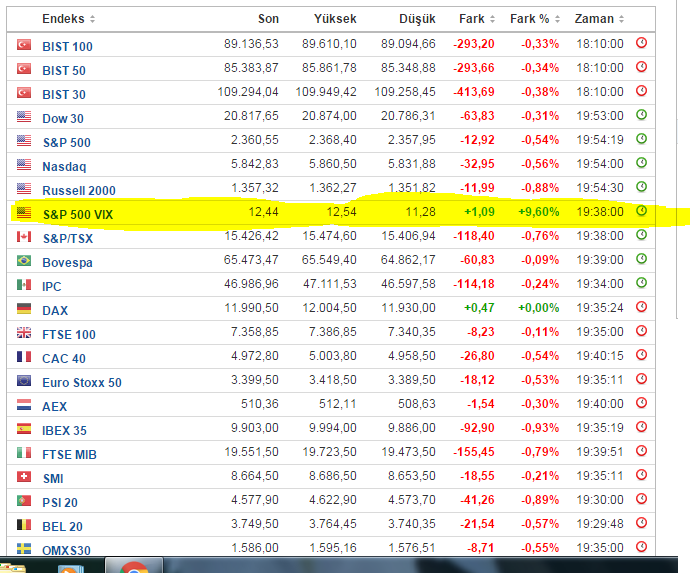Image resolution: width=690 pixels, height=573 pixels.
Task: Open the S&P 500 index link
Action: pyautogui.click(x=66, y=143)
